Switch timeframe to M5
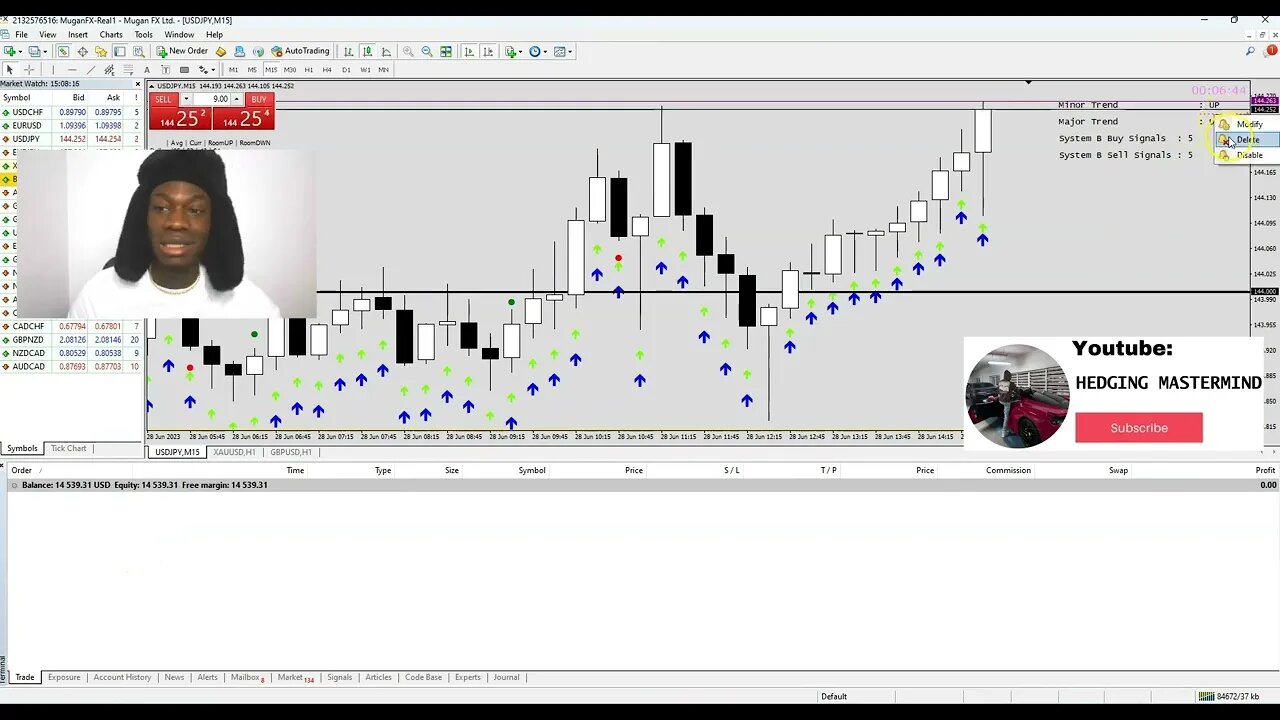Viewport: 1280px width, 720px height. click(252, 70)
